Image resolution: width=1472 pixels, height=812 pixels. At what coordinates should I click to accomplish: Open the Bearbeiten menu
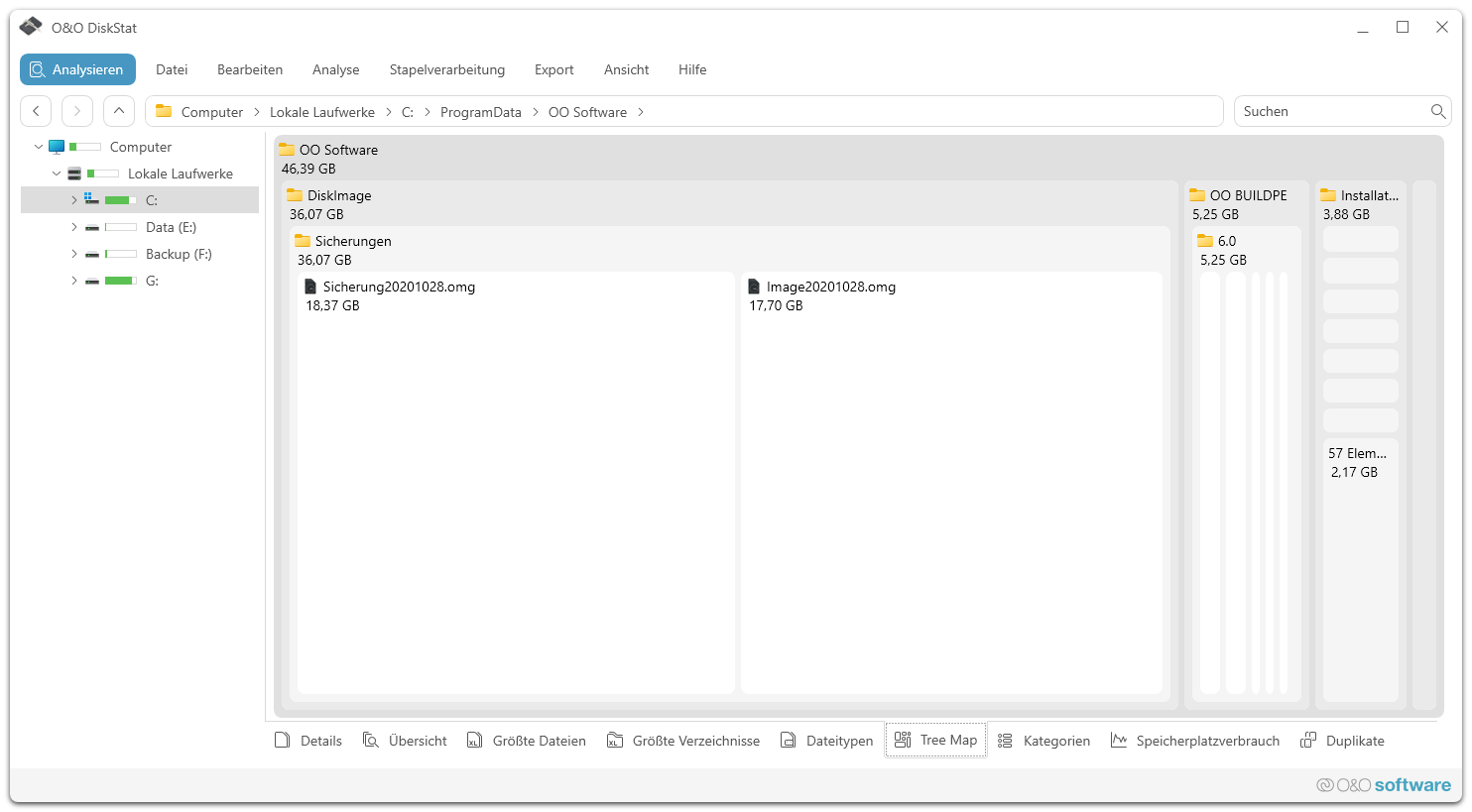(250, 69)
